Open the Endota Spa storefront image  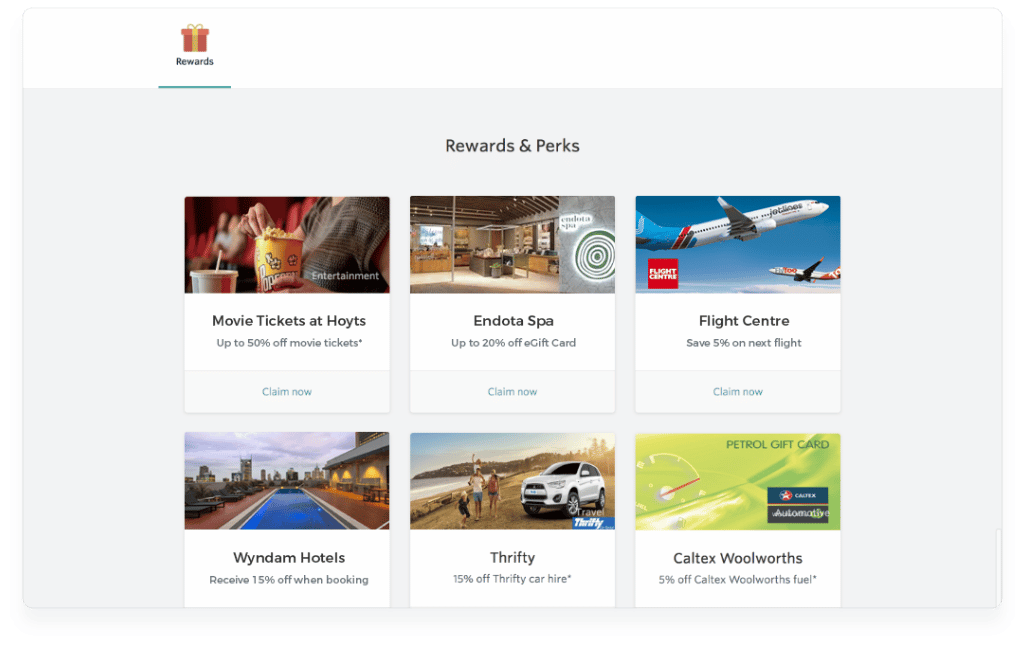click(512, 245)
